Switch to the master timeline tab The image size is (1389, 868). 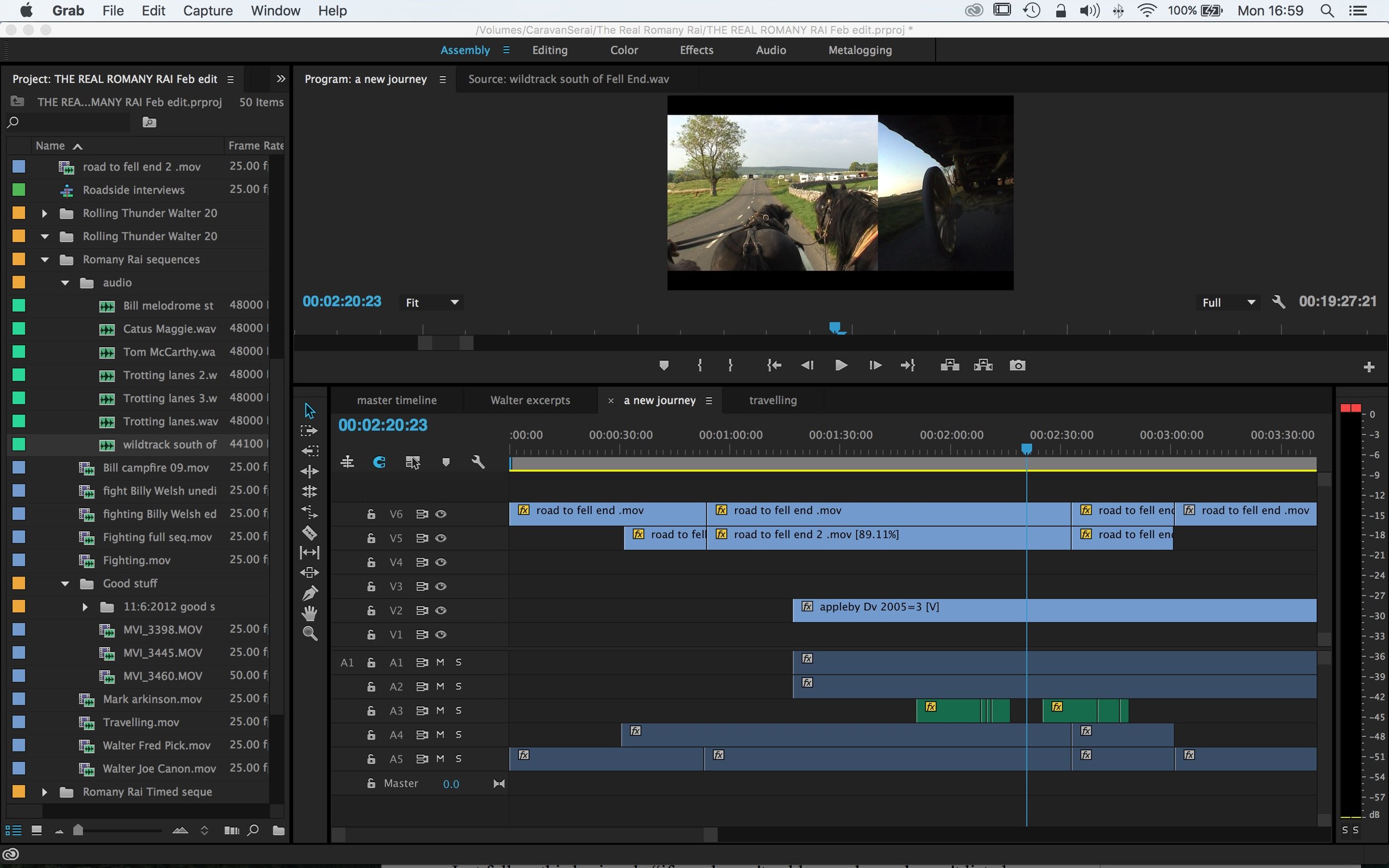pos(397,400)
